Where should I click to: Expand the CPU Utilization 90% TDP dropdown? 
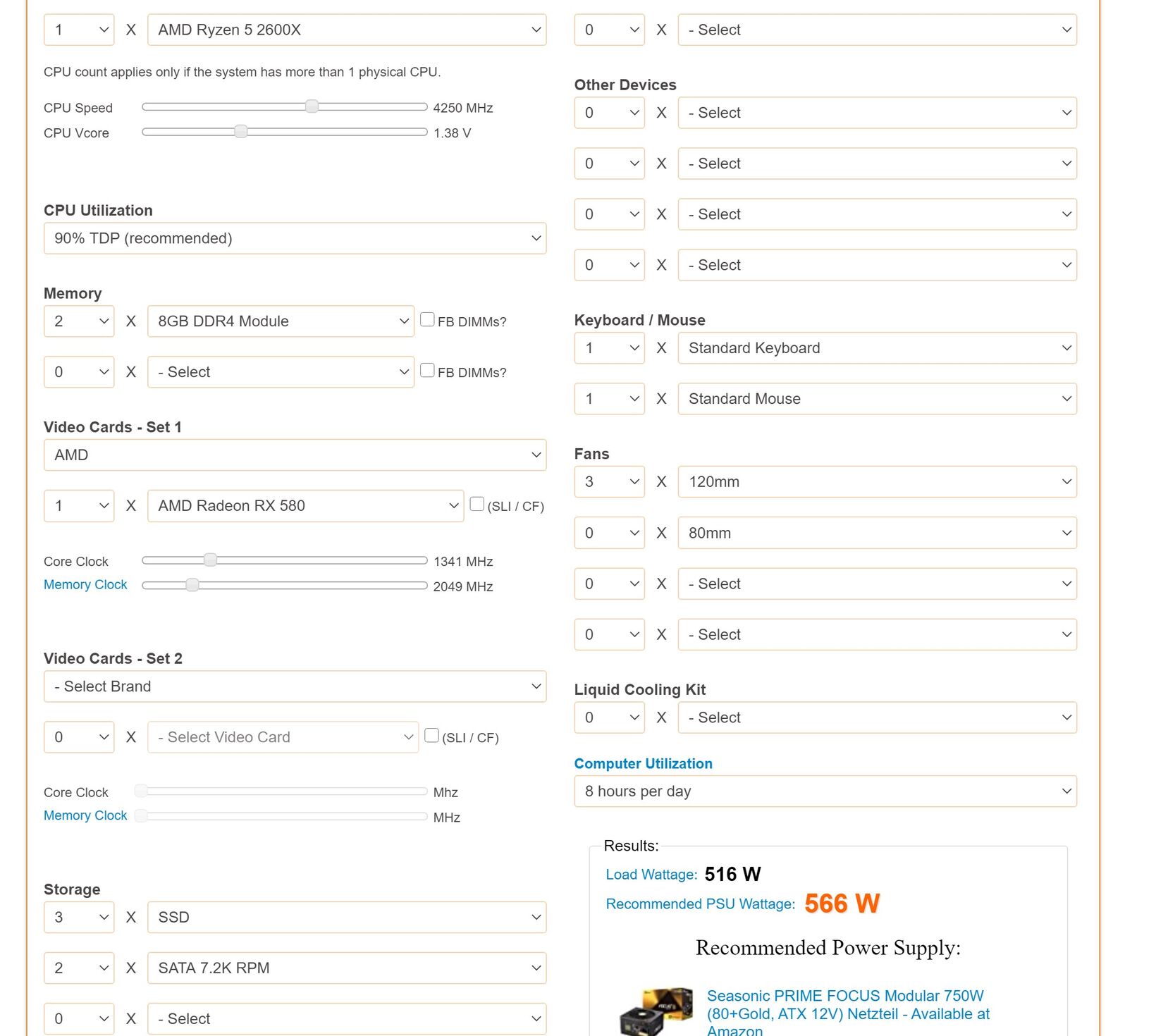click(295, 238)
